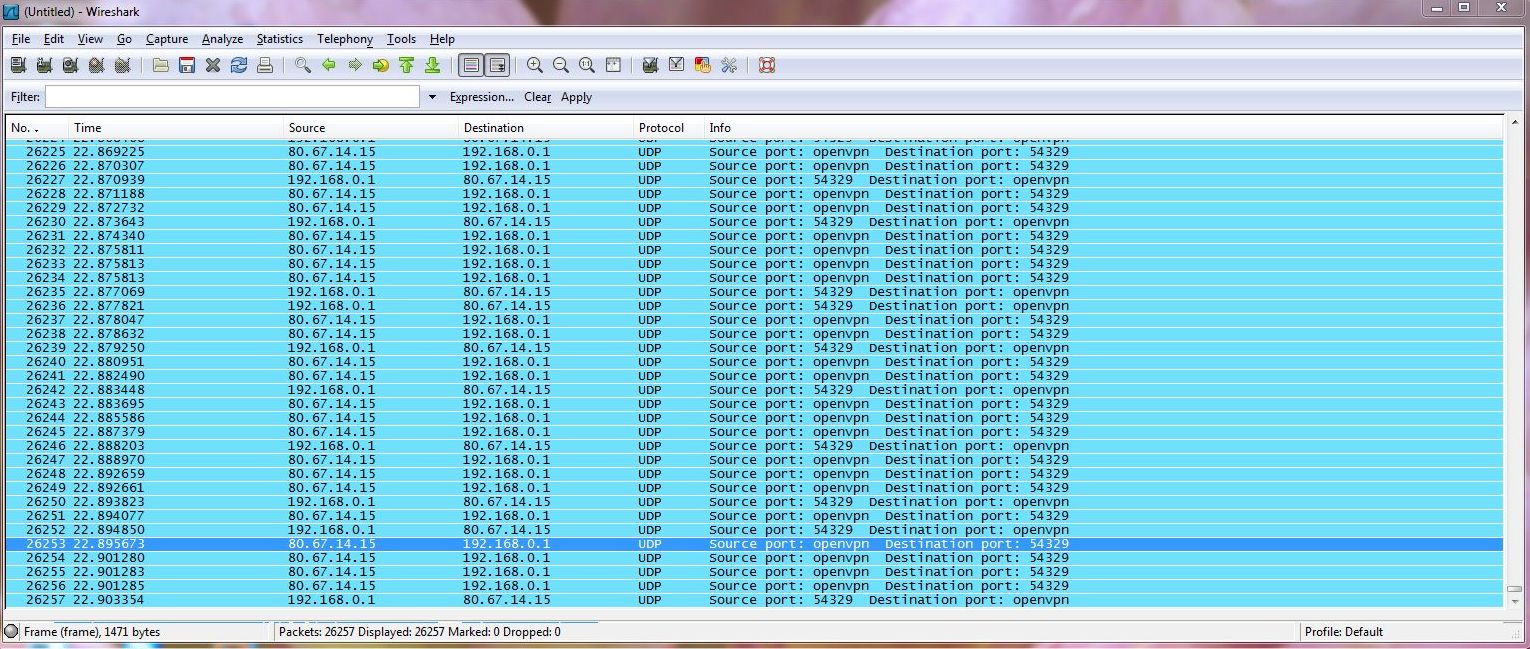This screenshot has width=1530, height=649.
Task: Open help lifebuoy icon
Action: pos(767,65)
